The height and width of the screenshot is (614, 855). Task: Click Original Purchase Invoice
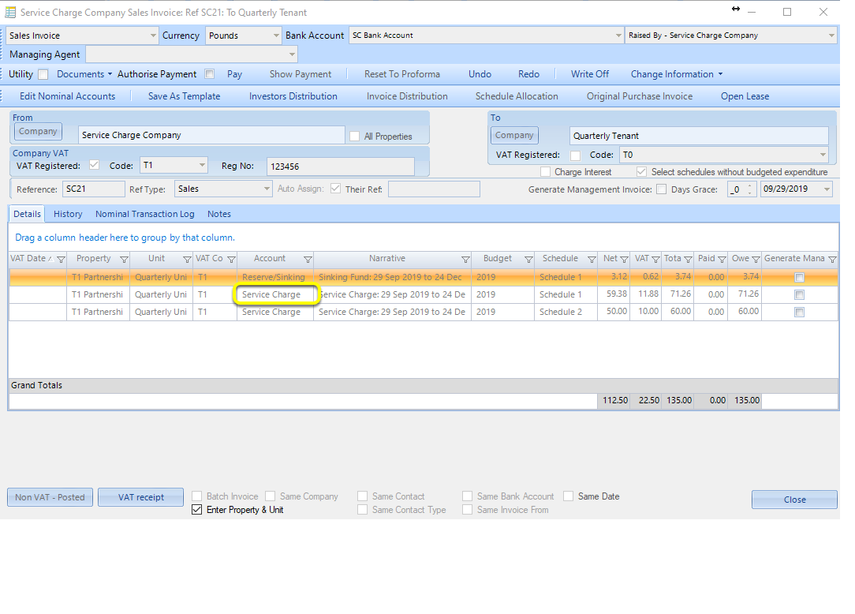(639, 97)
